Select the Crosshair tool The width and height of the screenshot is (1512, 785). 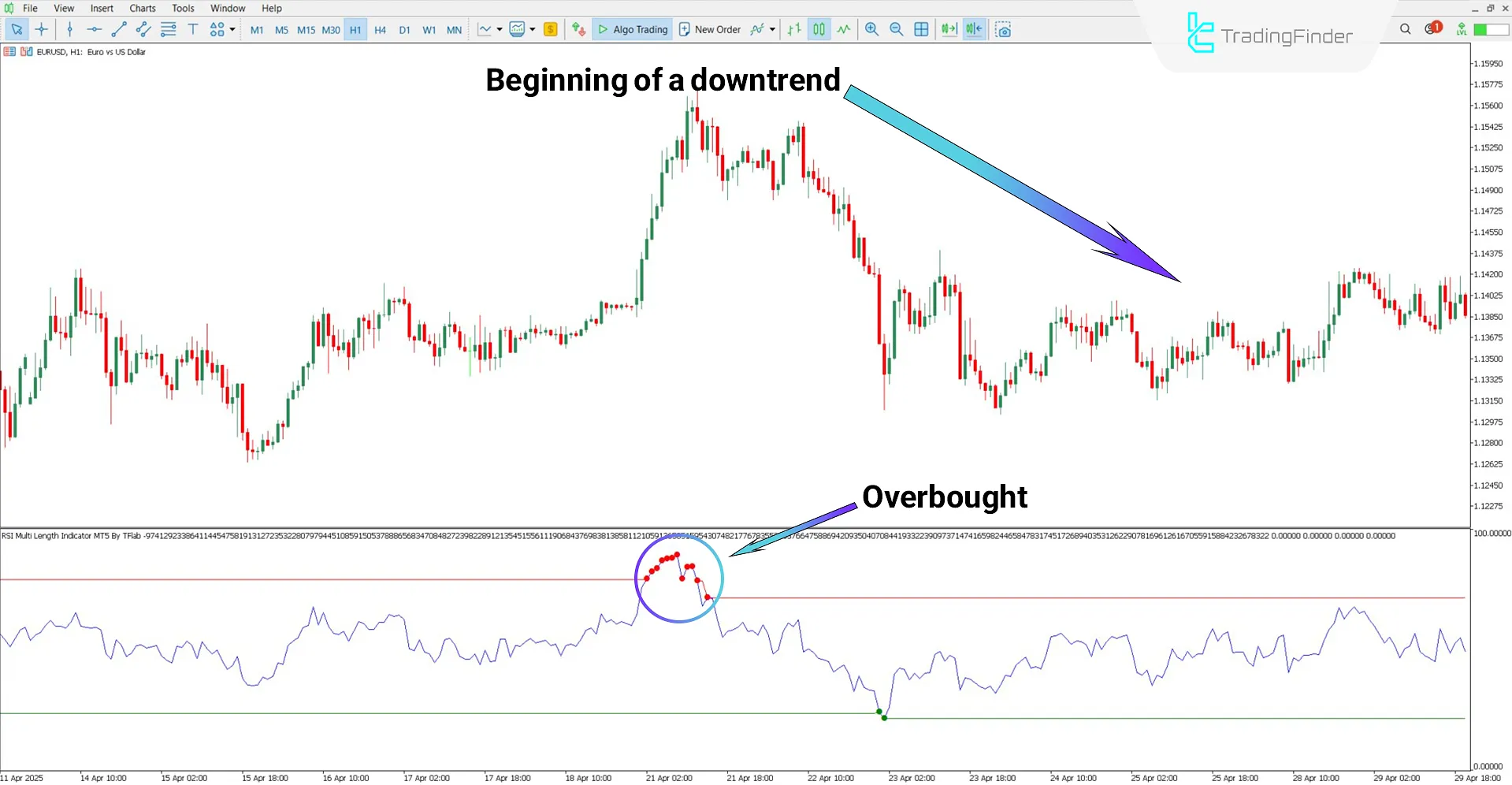point(42,29)
